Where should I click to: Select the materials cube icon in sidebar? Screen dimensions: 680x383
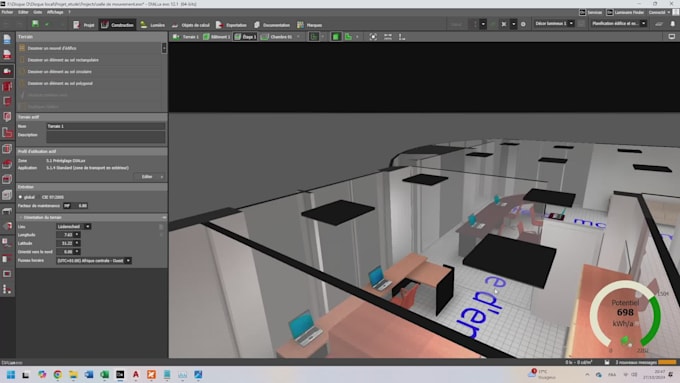[7, 226]
